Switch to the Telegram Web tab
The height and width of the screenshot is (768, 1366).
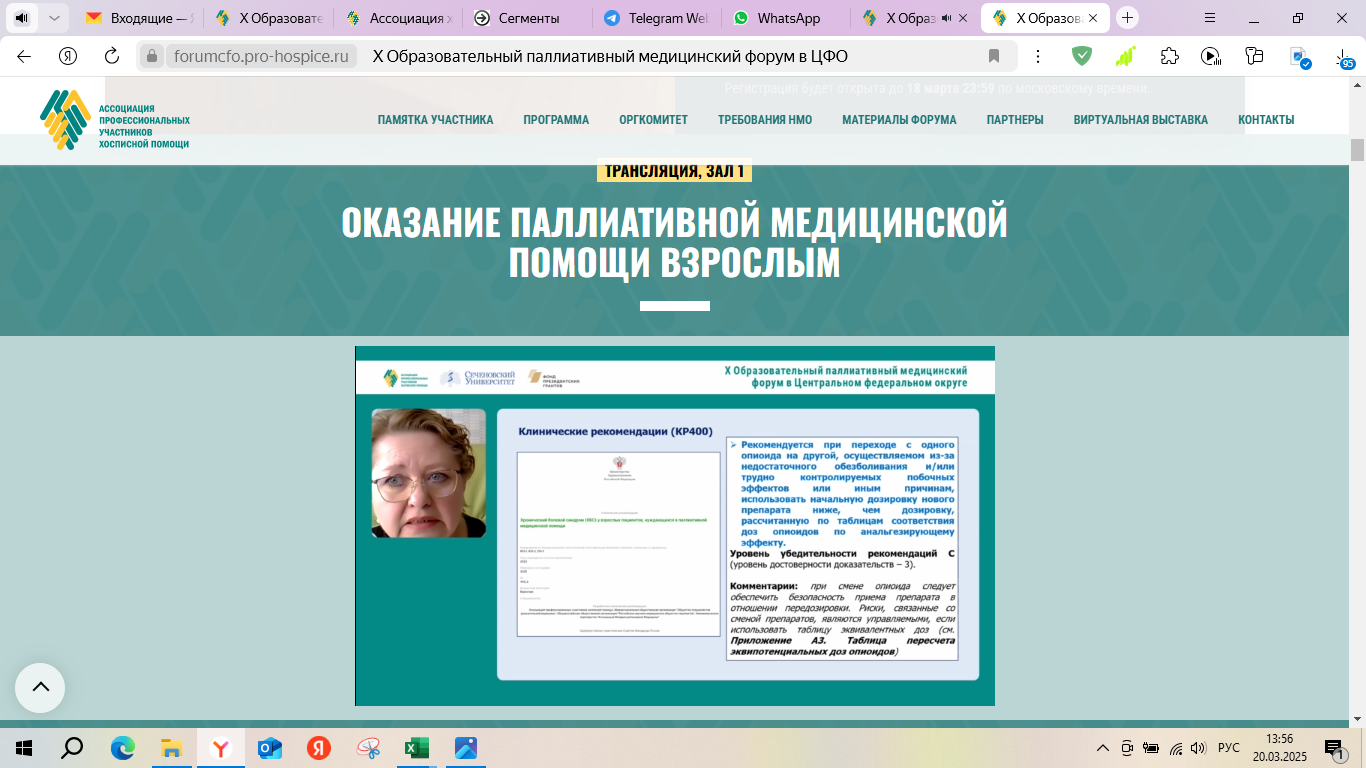657,18
